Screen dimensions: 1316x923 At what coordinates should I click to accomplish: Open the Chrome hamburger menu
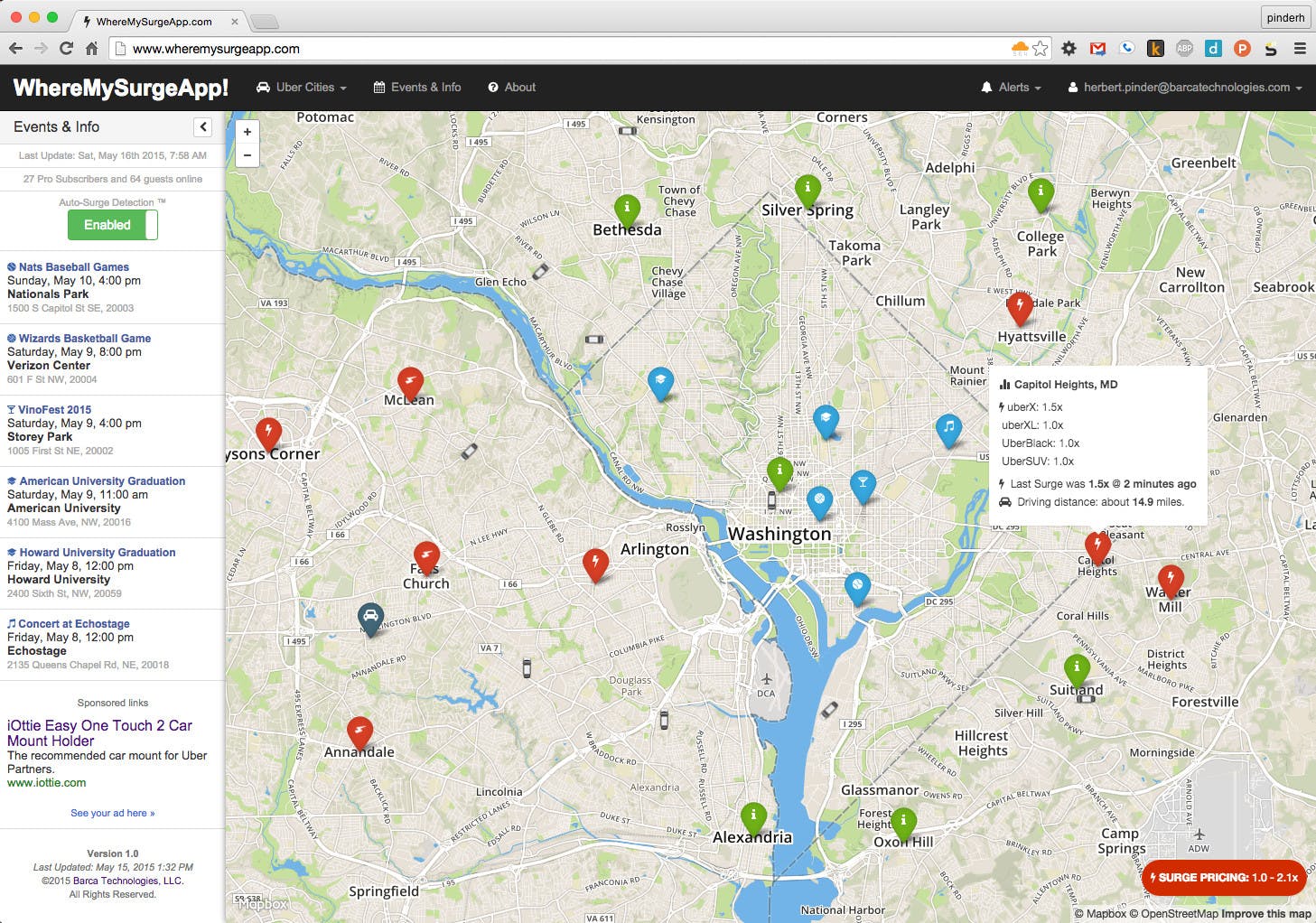[1300, 49]
